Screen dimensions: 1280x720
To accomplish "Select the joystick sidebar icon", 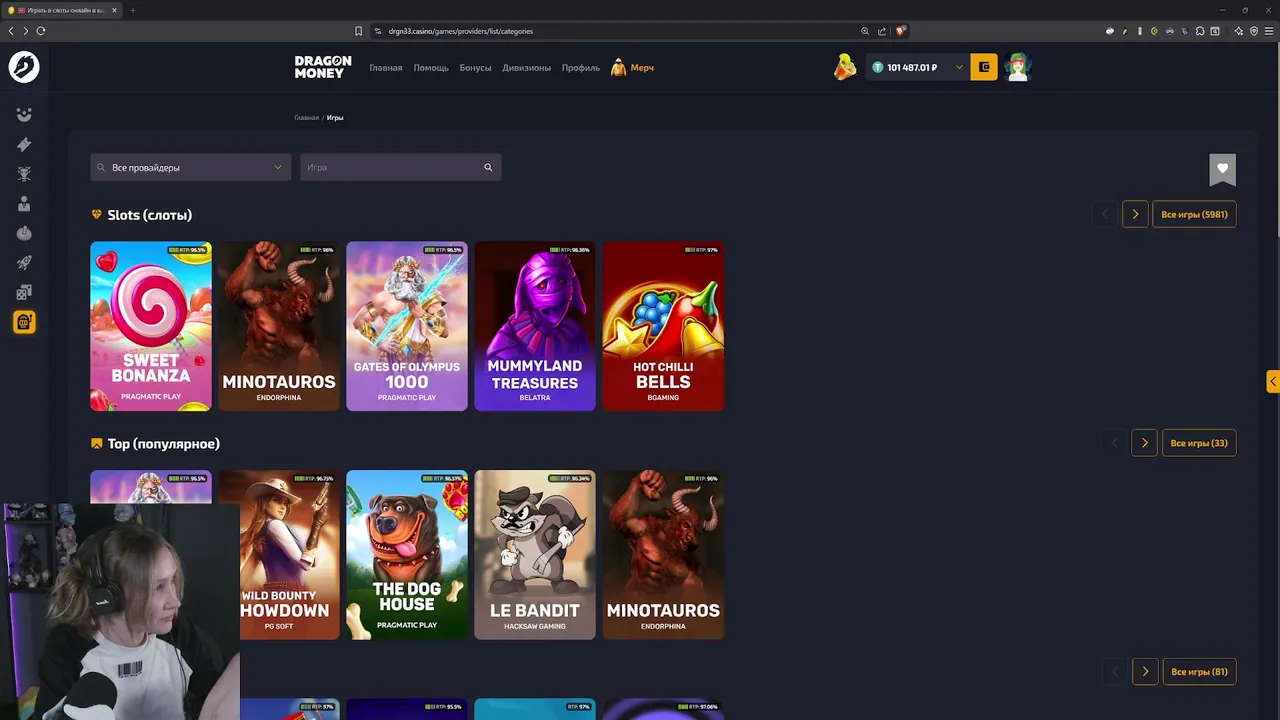I will click(x=24, y=233).
